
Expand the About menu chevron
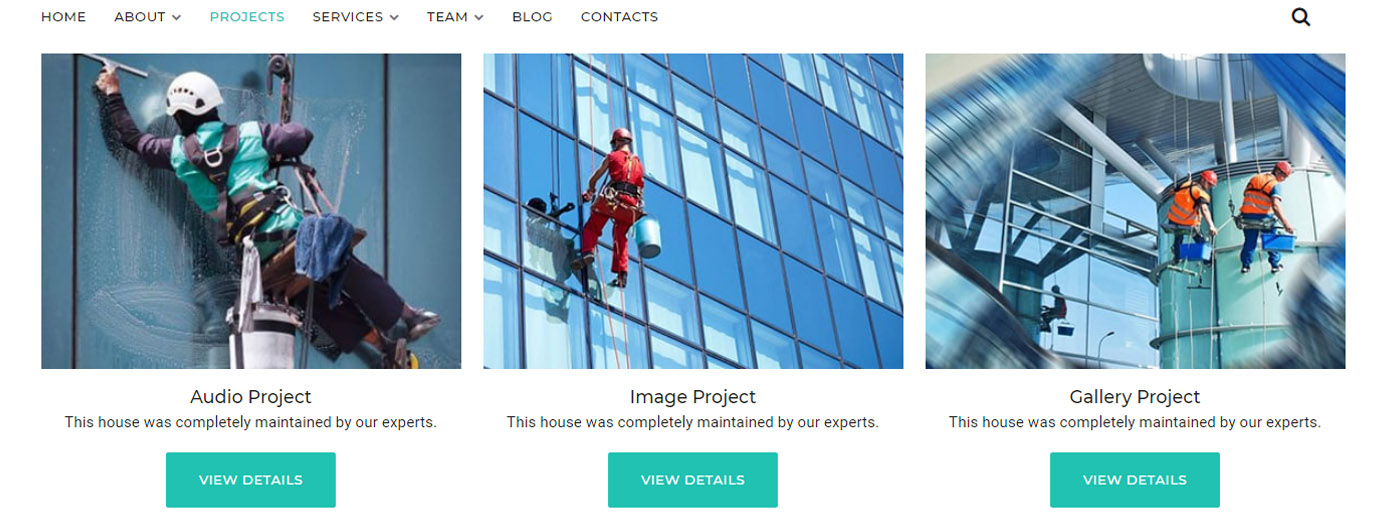click(176, 18)
